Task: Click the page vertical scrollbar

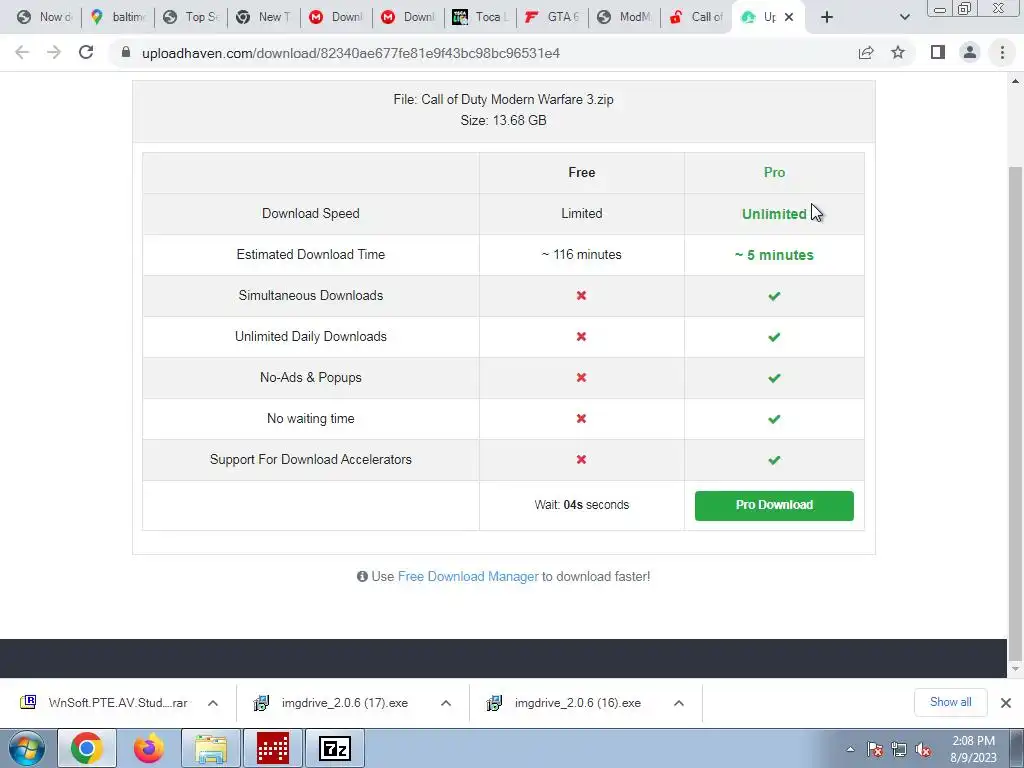Action: (1015, 411)
